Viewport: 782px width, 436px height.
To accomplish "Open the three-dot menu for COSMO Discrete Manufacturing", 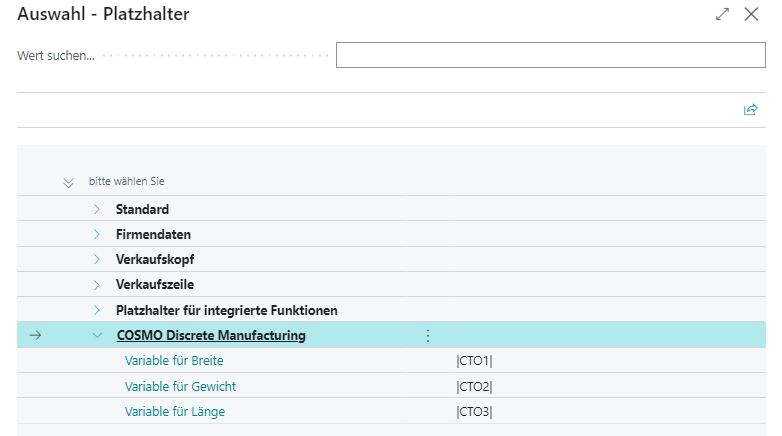I will (x=428, y=336).
